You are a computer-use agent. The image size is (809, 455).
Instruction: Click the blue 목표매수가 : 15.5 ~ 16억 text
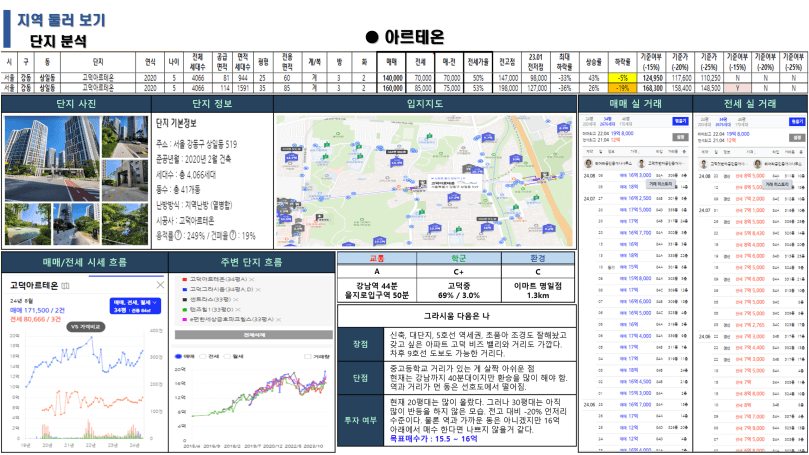click(x=433, y=438)
